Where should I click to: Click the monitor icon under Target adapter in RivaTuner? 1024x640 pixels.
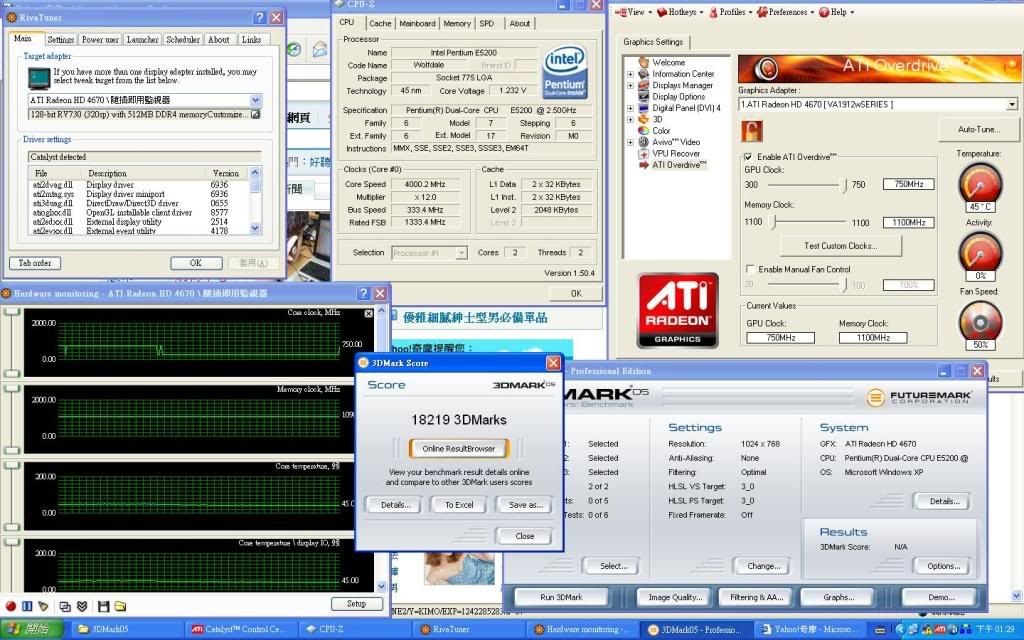pyautogui.click(x=39, y=78)
